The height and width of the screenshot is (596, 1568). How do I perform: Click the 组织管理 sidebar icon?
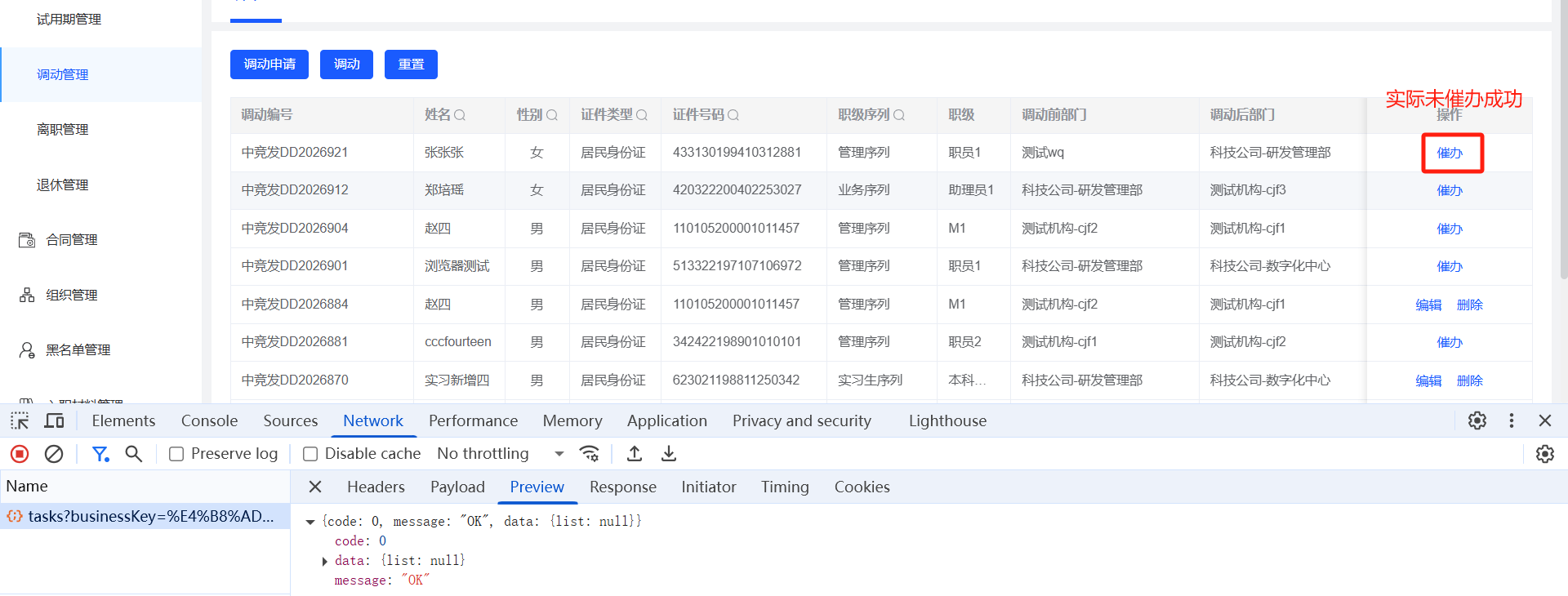click(27, 295)
